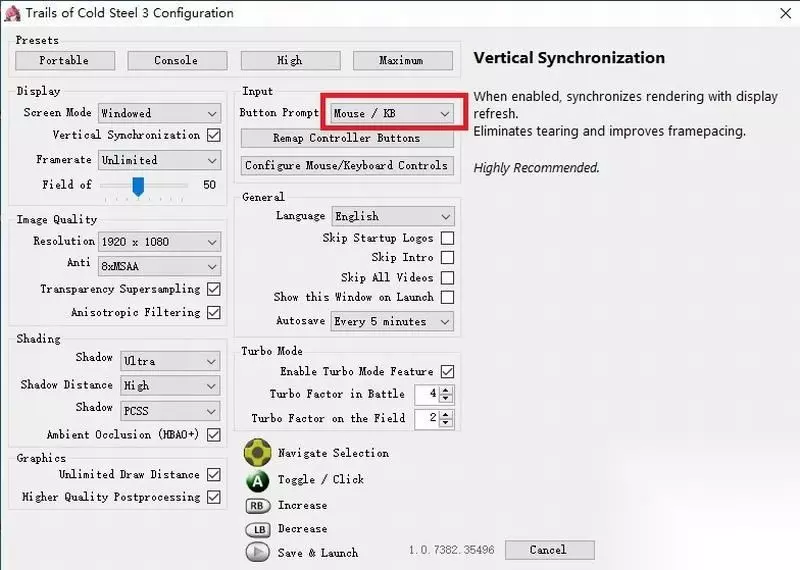Open the Anti-aliasing 8xMSAA dropdown

click(159, 266)
